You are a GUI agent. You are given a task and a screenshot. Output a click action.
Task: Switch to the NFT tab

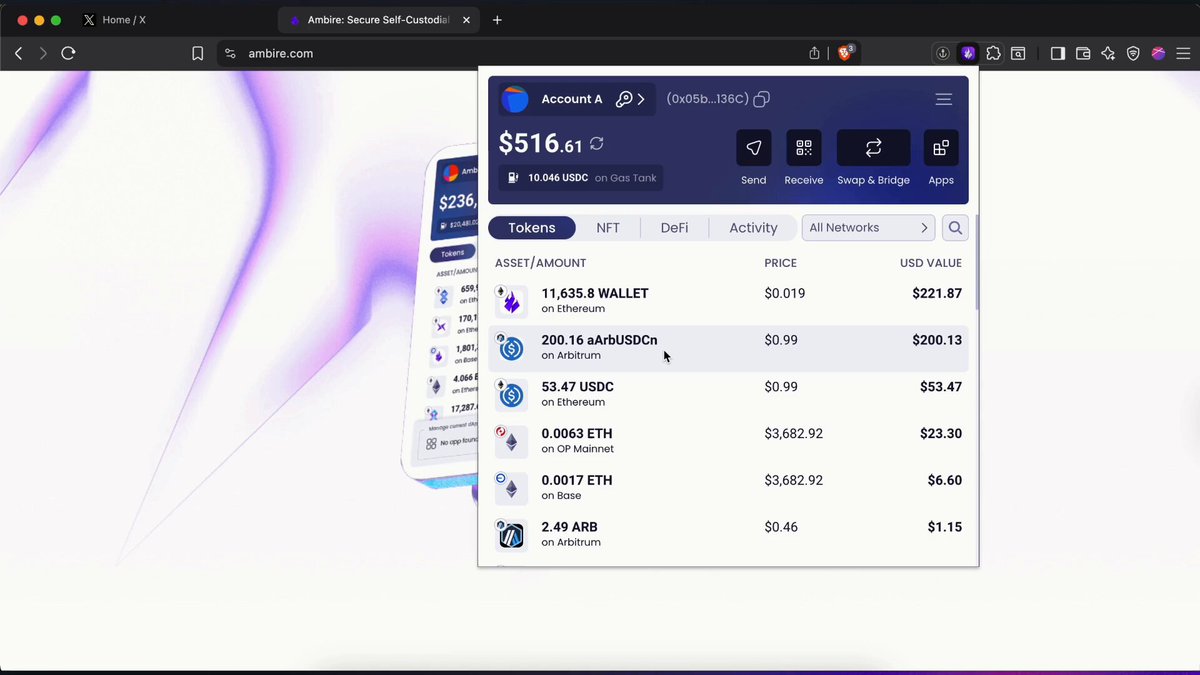click(608, 228)
